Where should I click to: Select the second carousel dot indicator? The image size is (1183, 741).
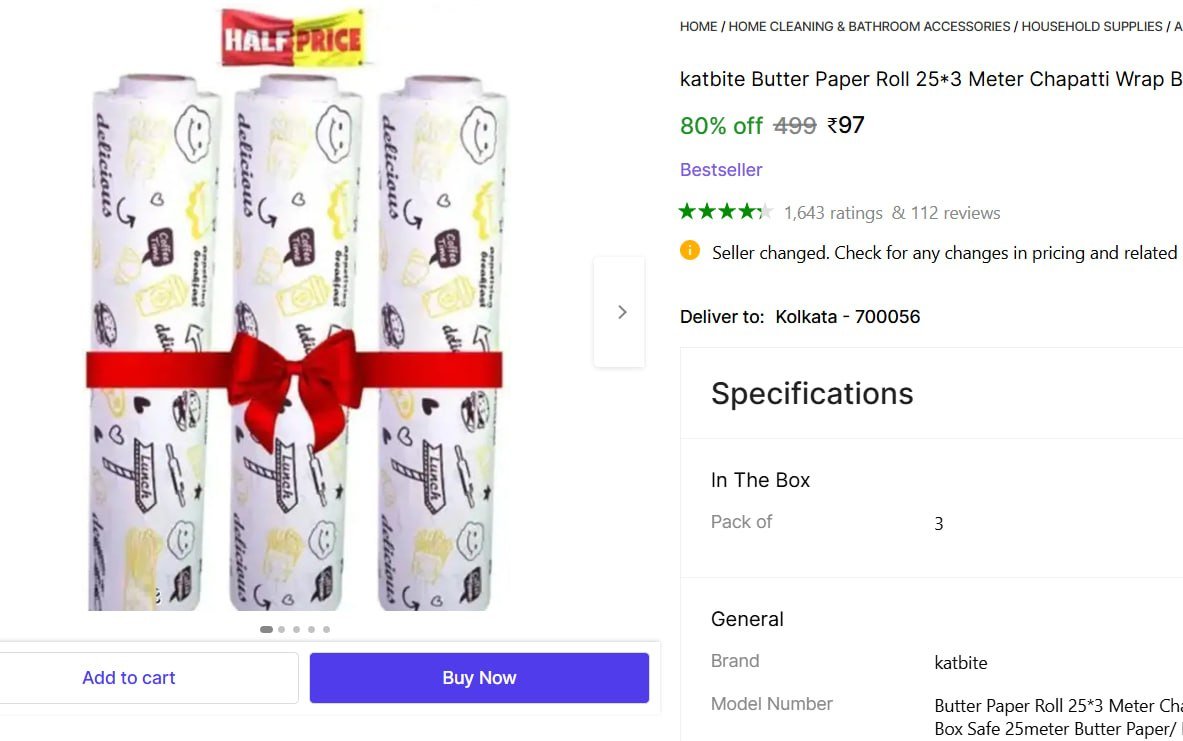282,629
